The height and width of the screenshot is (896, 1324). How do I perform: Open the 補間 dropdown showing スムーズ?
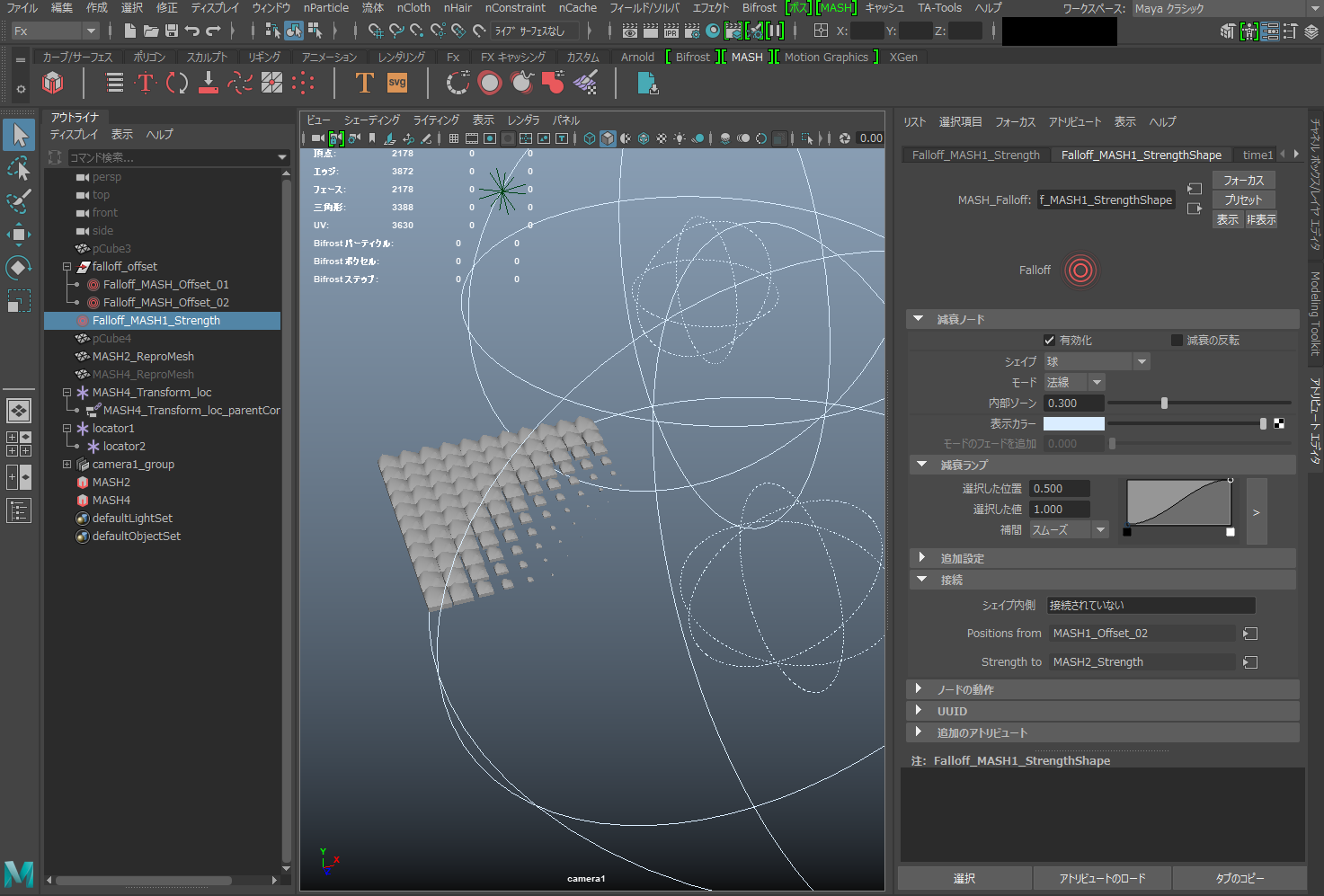[1069, 530]
